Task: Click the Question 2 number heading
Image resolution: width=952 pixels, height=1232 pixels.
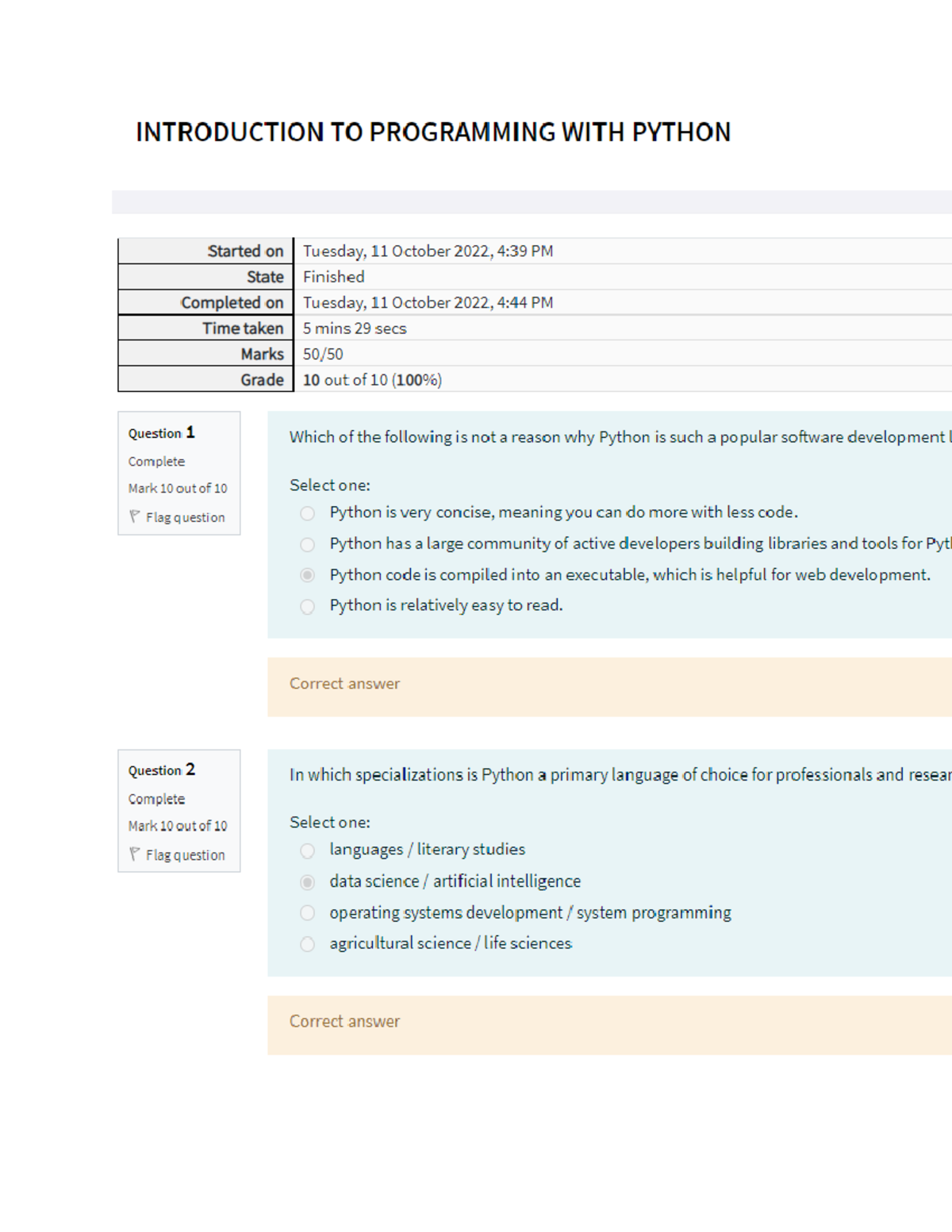Action: pyautogui.click(x=161, y=770)
